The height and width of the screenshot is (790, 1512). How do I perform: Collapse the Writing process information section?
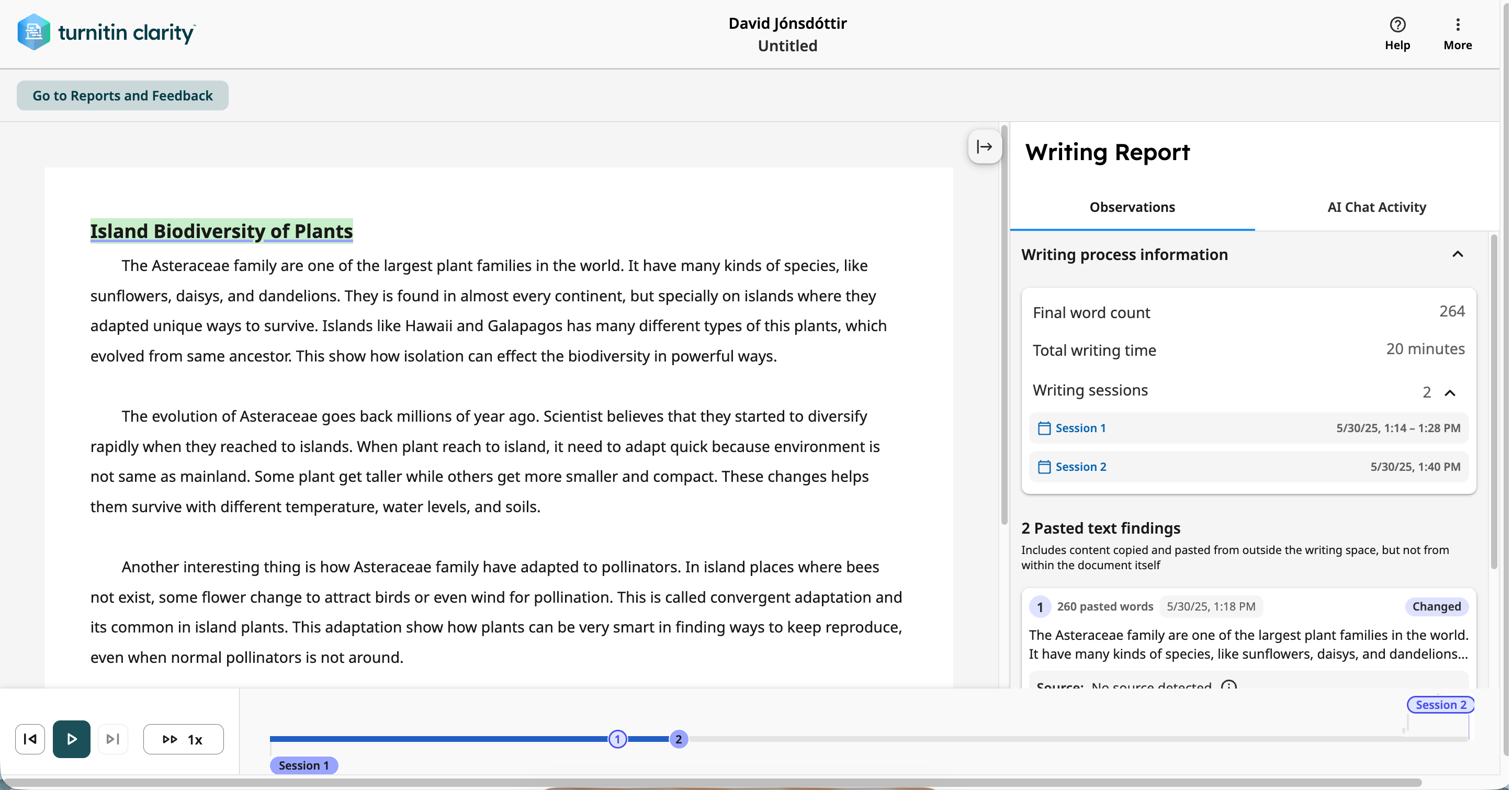[x=1458, y=254]
